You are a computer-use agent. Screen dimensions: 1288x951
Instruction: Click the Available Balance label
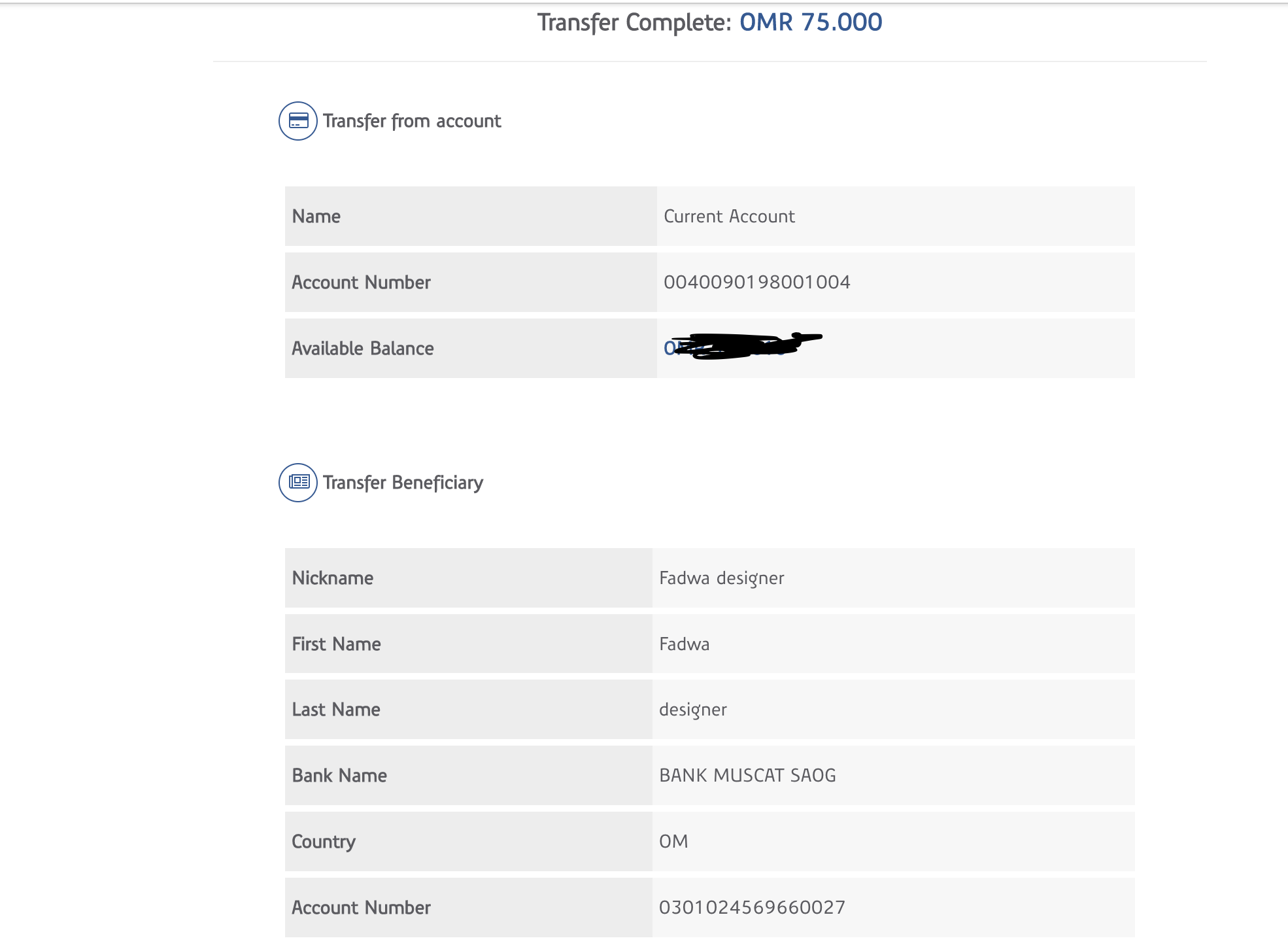click(363, 349)
